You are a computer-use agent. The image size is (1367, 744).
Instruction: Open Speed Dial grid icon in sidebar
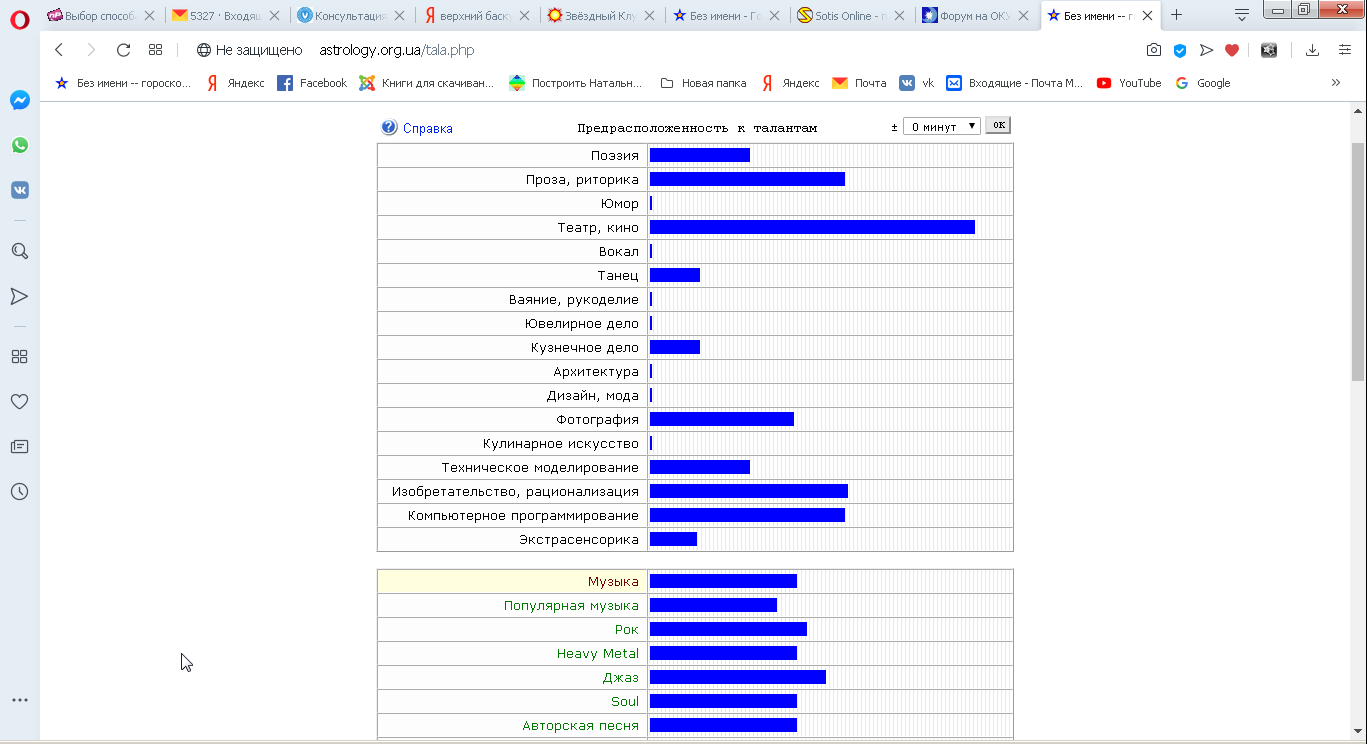[x=20, y=356]
